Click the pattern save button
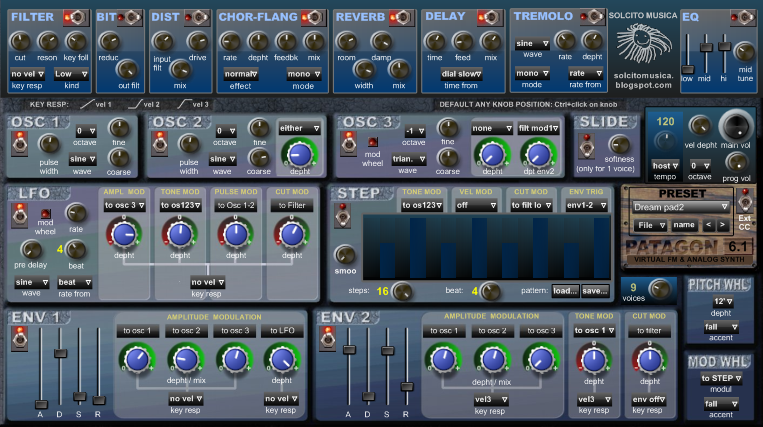 [x=595, y=291]
